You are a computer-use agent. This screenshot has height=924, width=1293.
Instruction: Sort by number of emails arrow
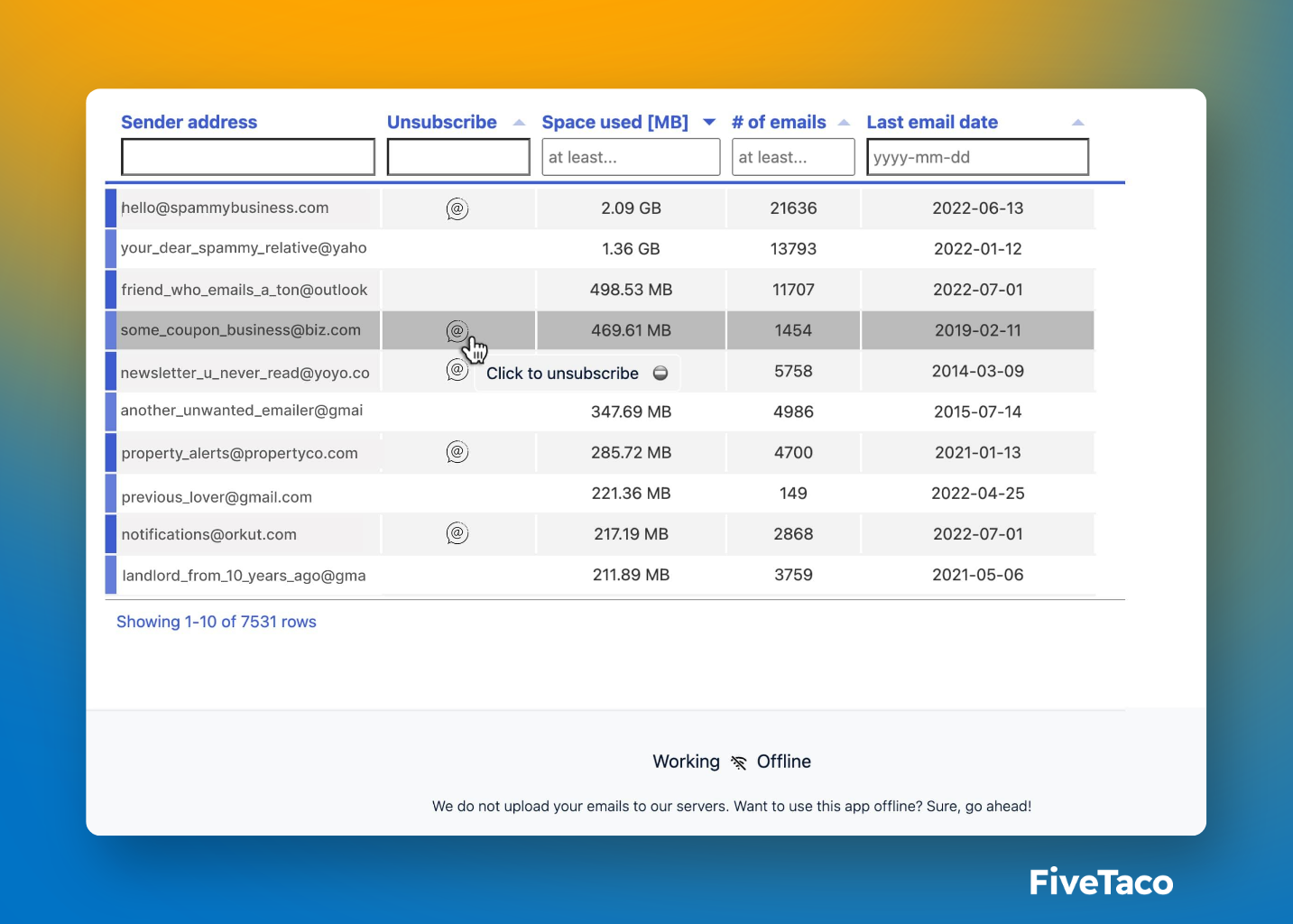point(844,123)
